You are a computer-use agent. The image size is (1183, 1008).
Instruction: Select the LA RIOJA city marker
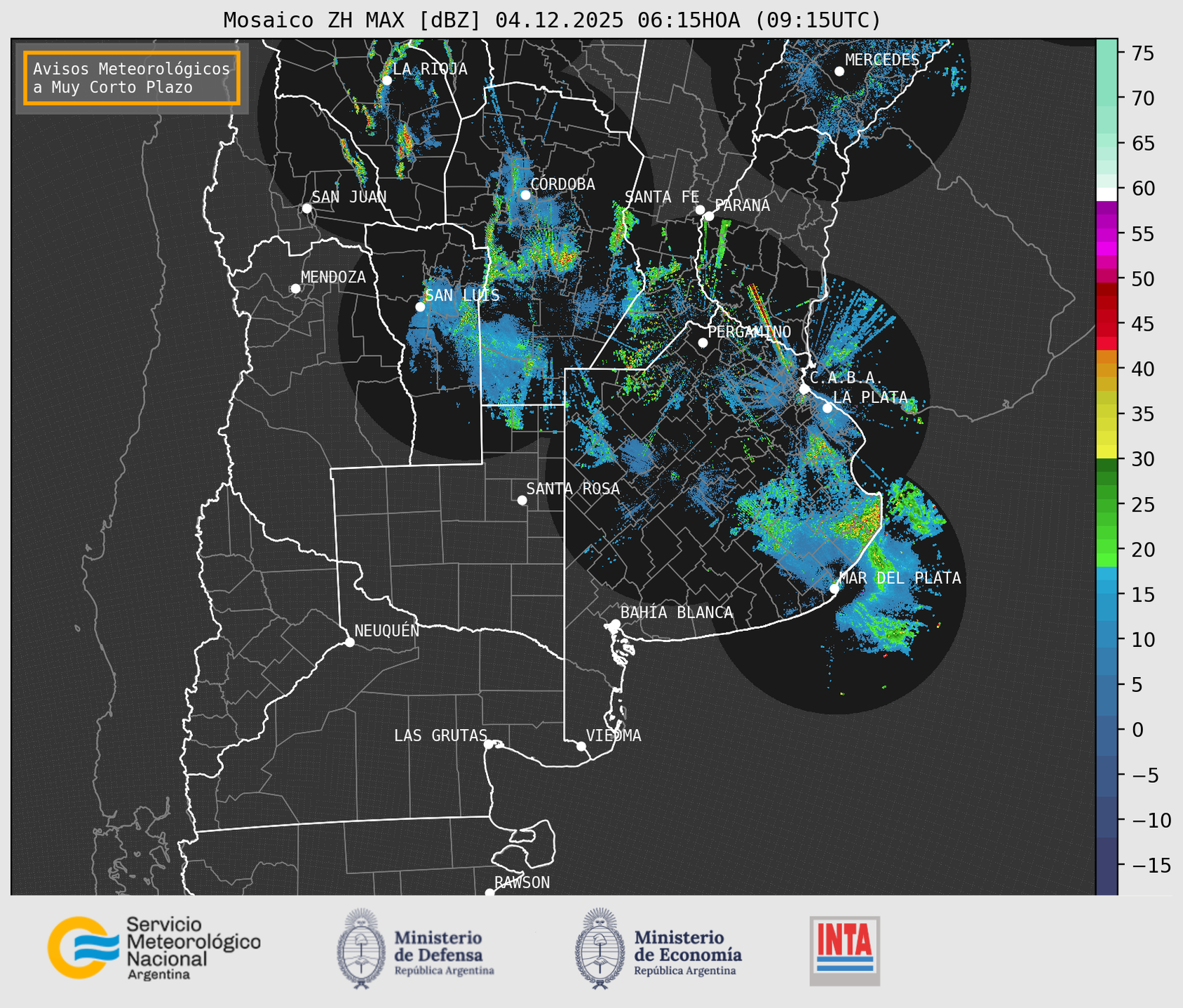[386, 80]
